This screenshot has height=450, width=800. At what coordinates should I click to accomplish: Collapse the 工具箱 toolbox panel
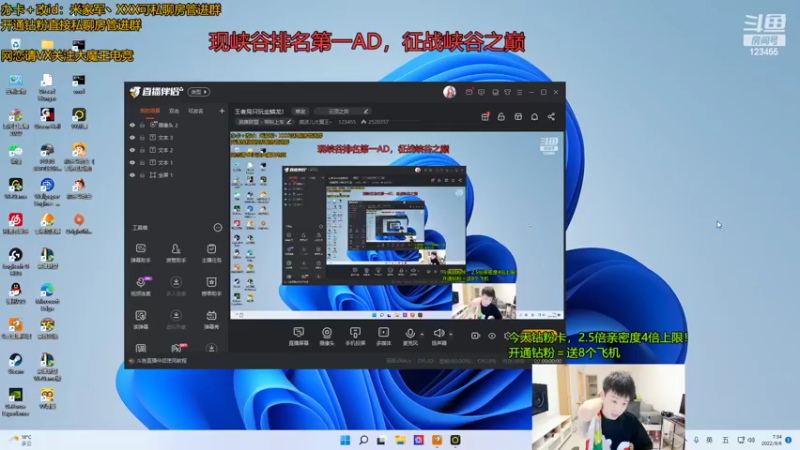click(218, 228)
